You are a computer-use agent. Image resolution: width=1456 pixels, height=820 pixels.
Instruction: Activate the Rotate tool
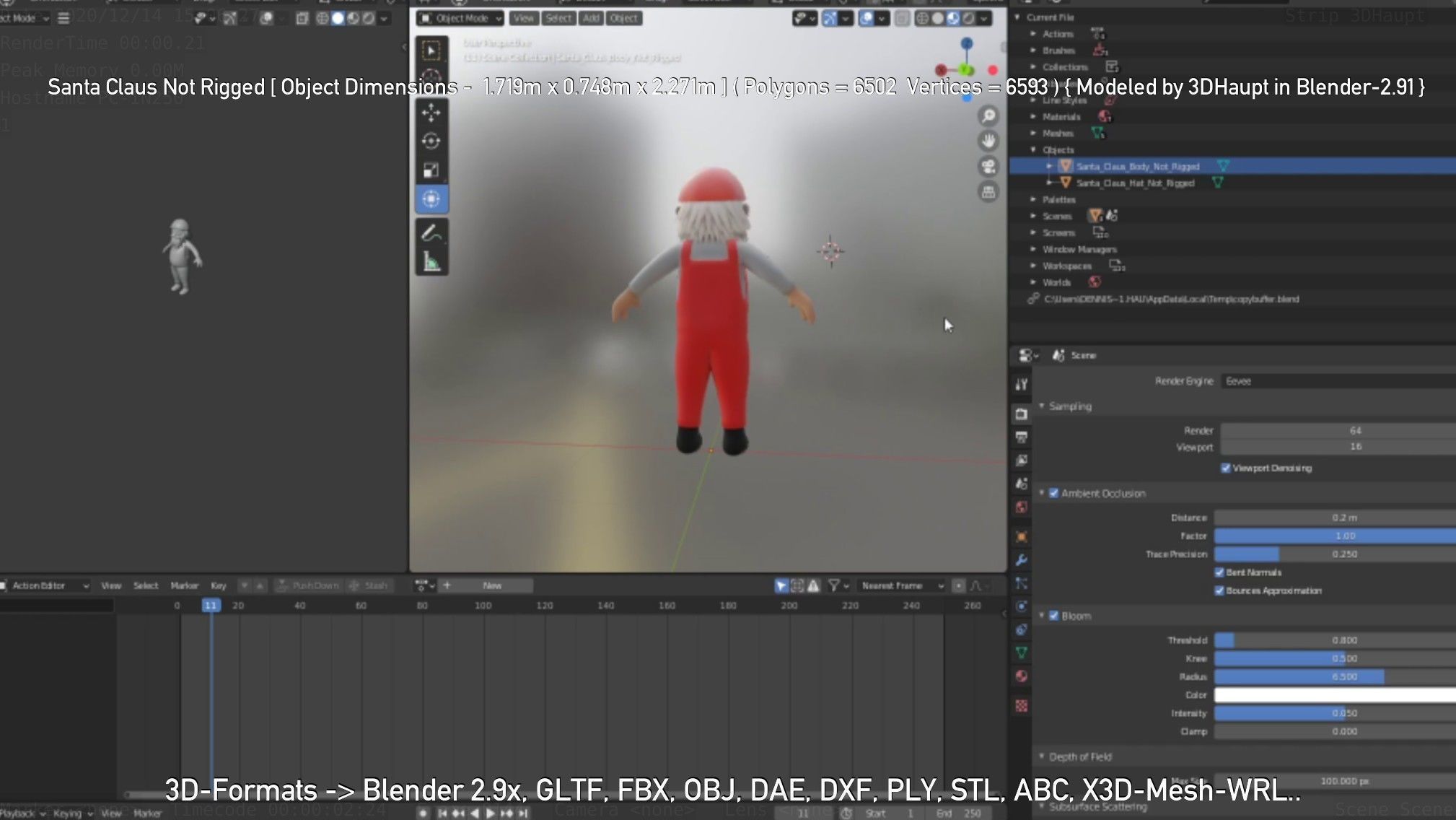(431, 141)
